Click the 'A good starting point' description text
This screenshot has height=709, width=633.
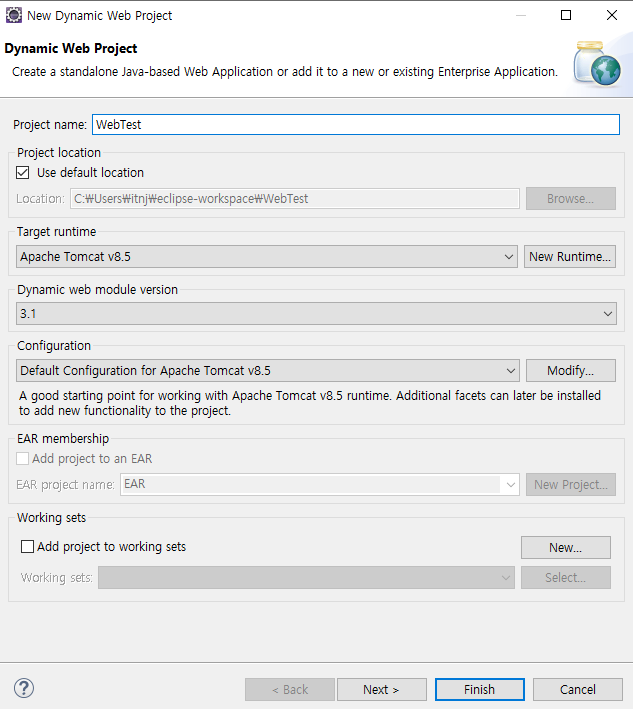tap(310, 403)
